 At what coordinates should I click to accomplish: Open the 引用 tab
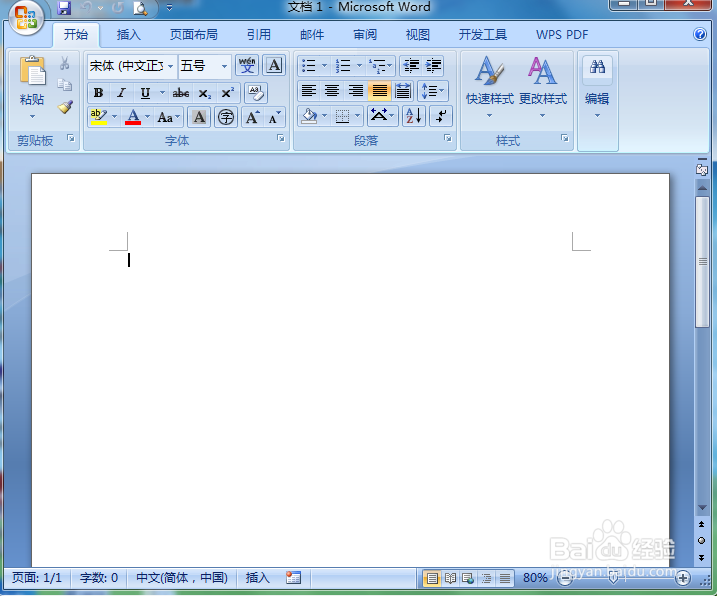point(259,35)
